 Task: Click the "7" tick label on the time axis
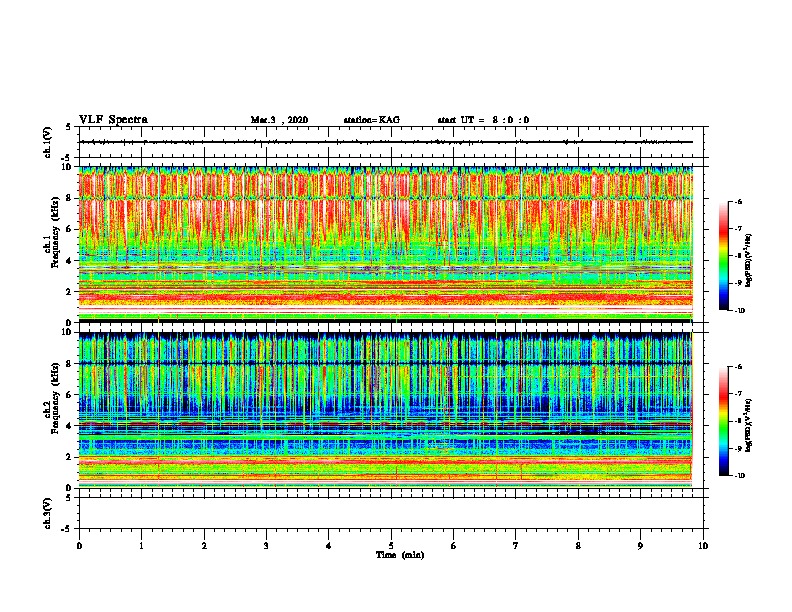pos(516,545)
